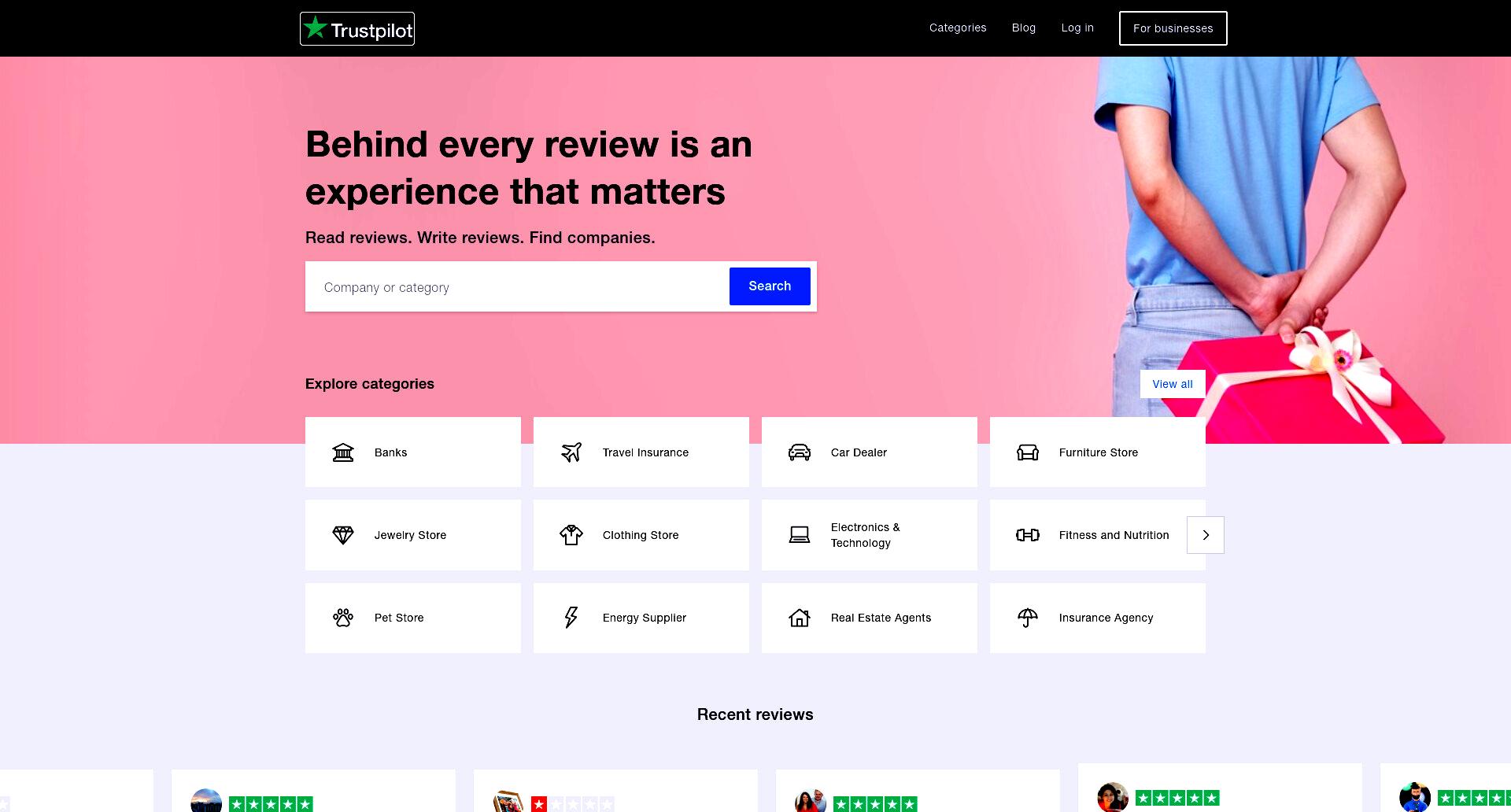The image size is (1511, 812).
Task: Select the Furniture Store label
Action: pos(1099,452)
